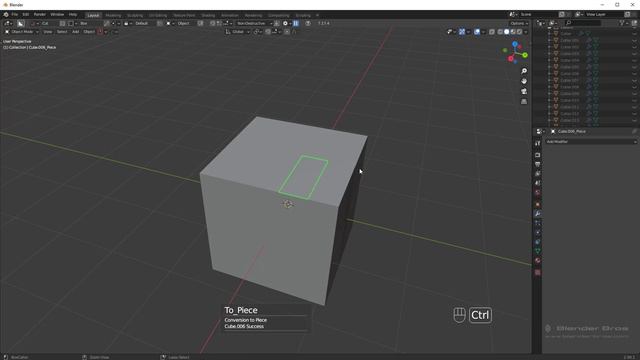Open the viewport Add menu

76,31
